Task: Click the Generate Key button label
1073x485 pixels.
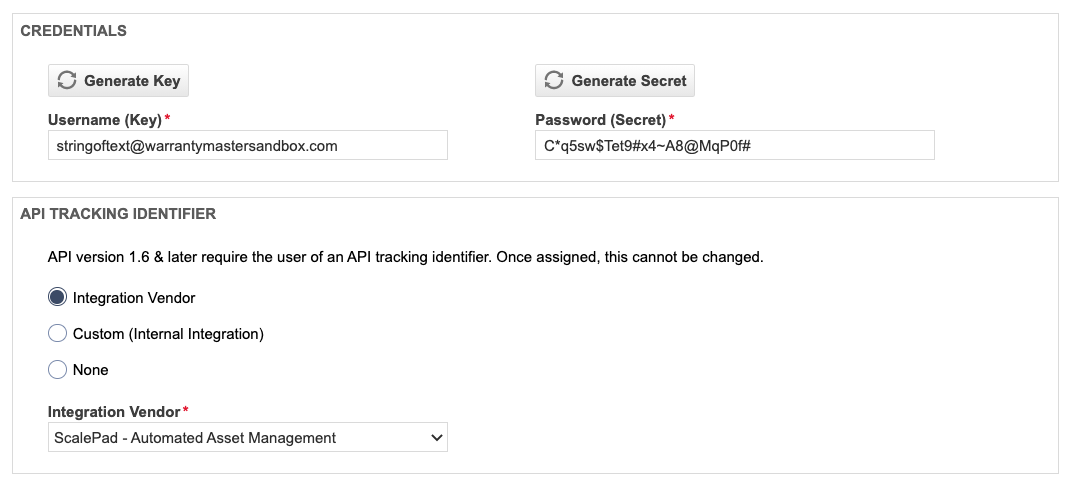Action: 132,81
